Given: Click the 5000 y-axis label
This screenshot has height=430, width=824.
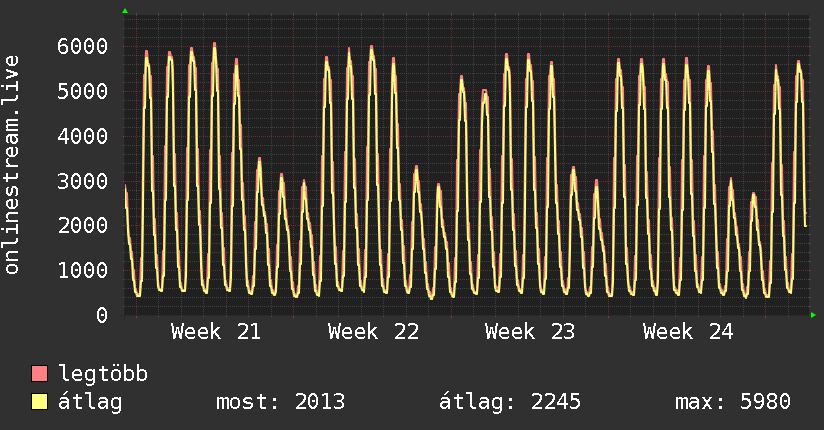Looking at the screenshot, I should pyautogui.click(x=83, y=91).
